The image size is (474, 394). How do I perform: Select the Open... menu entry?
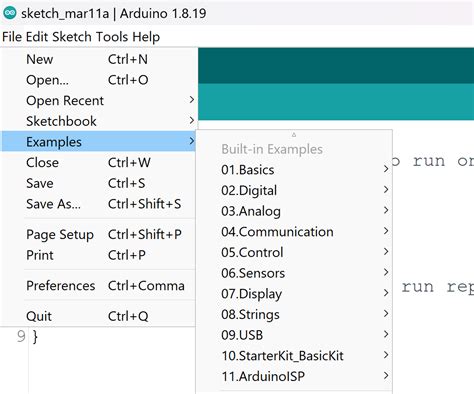click(98, 80)
